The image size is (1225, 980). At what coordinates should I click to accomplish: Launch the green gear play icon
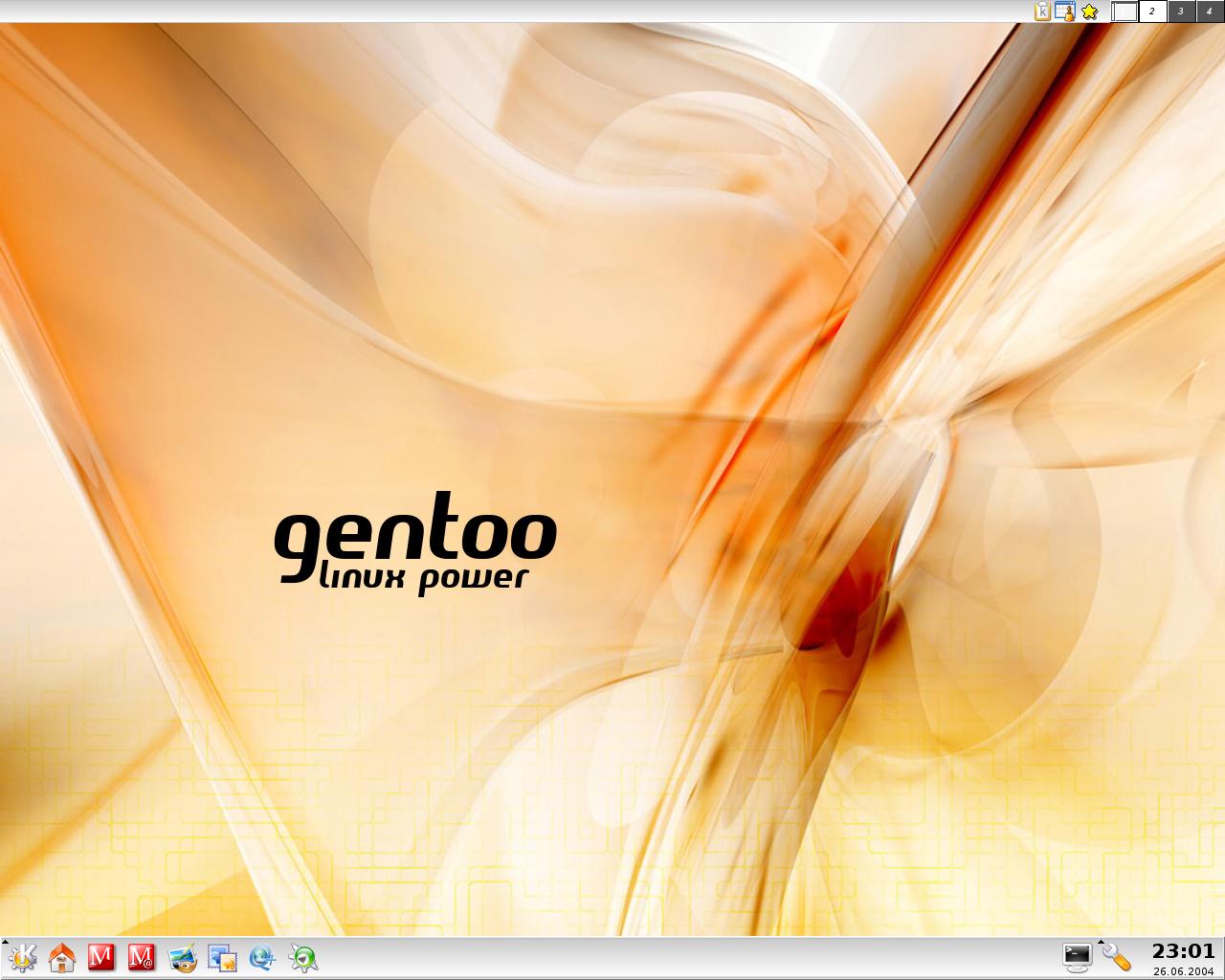pos(302,957)
